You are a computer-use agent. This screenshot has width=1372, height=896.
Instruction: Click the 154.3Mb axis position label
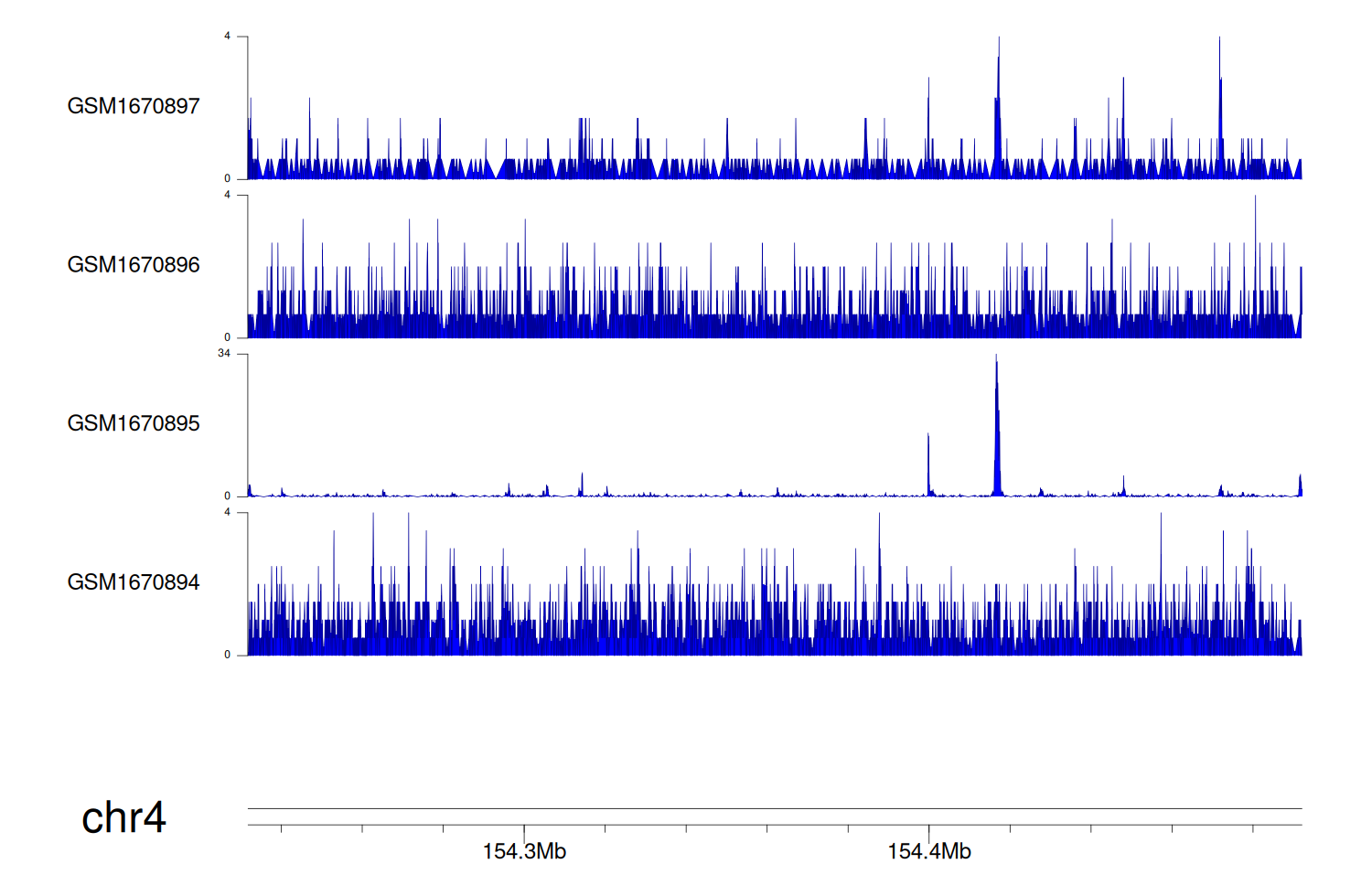(524, 852)
